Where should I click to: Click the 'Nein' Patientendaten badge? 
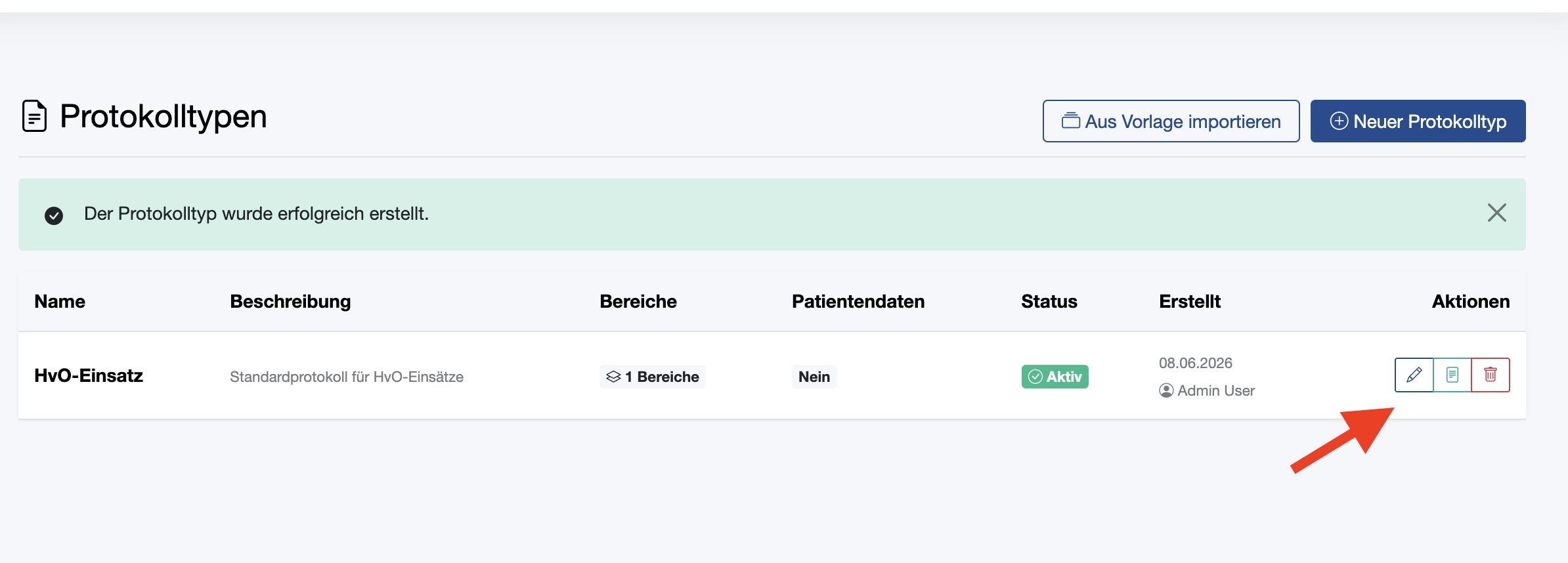click(814, 377)
